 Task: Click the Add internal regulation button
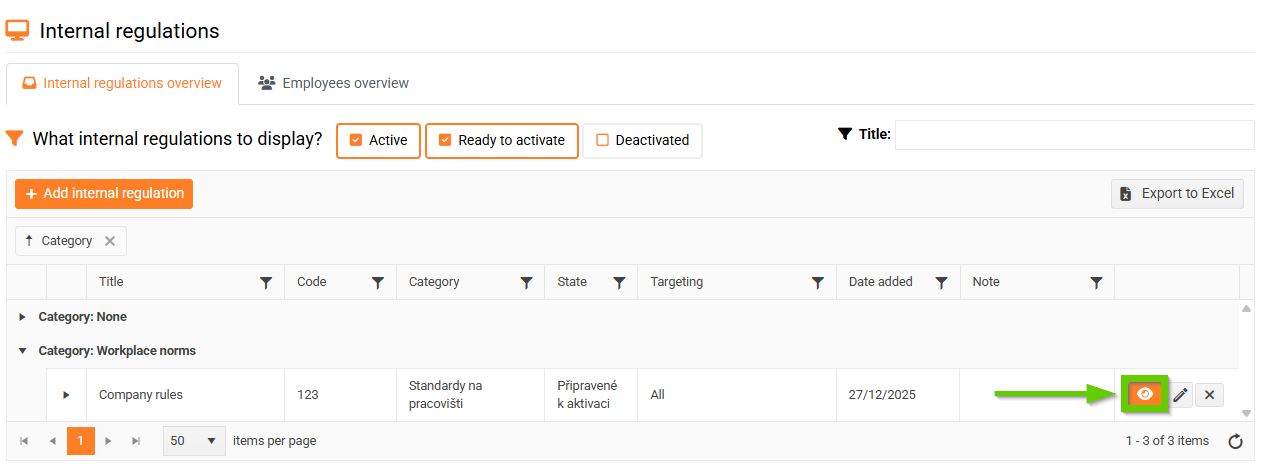[104, 194]
